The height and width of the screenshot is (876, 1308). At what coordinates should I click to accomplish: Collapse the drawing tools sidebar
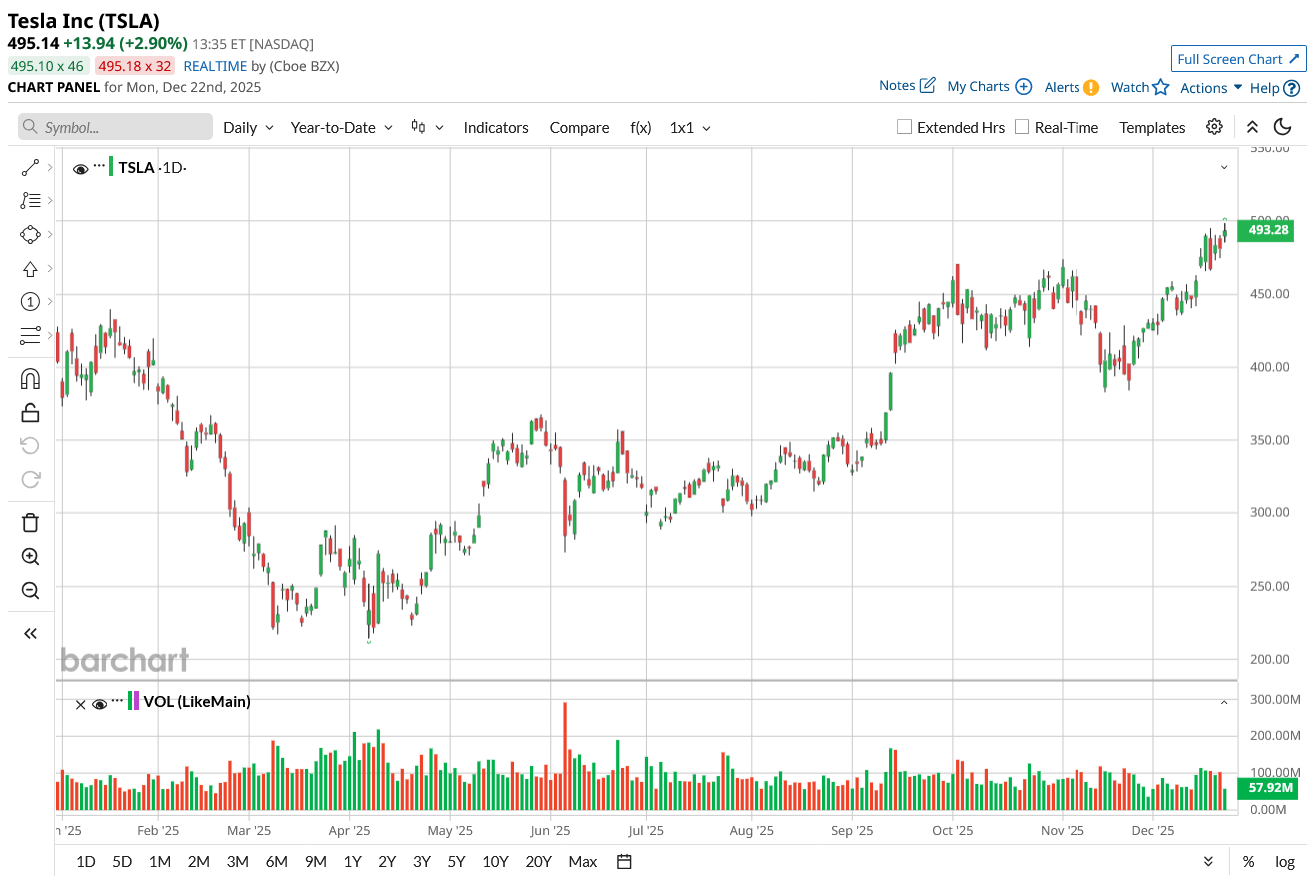(30, 633)
